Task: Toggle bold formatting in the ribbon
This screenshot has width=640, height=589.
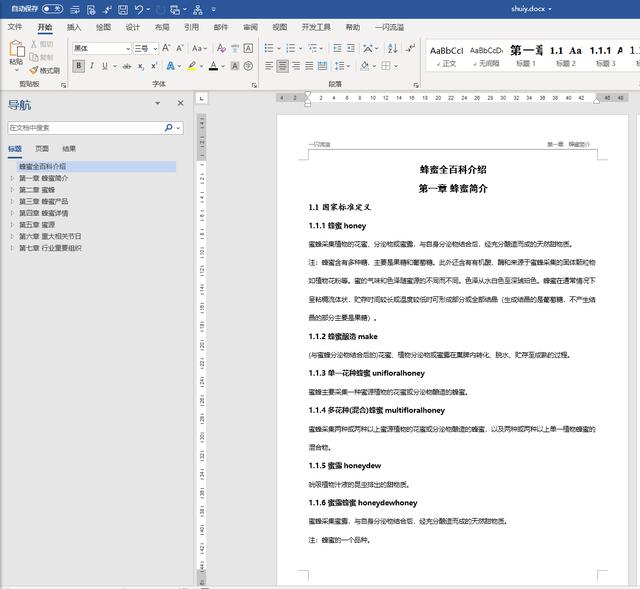Action: click(x=77, y=66)
